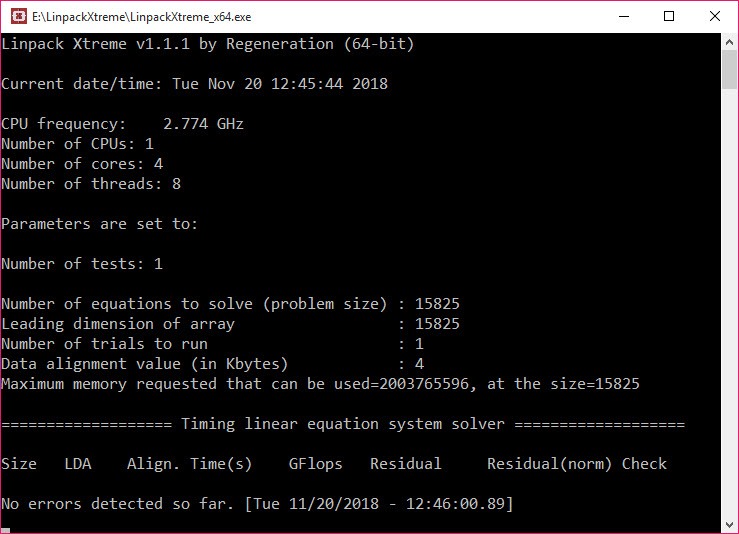This screenshot has height=534, width=739.
Task: Click the Number of tests: 1 line
Action: click(82, 264)
